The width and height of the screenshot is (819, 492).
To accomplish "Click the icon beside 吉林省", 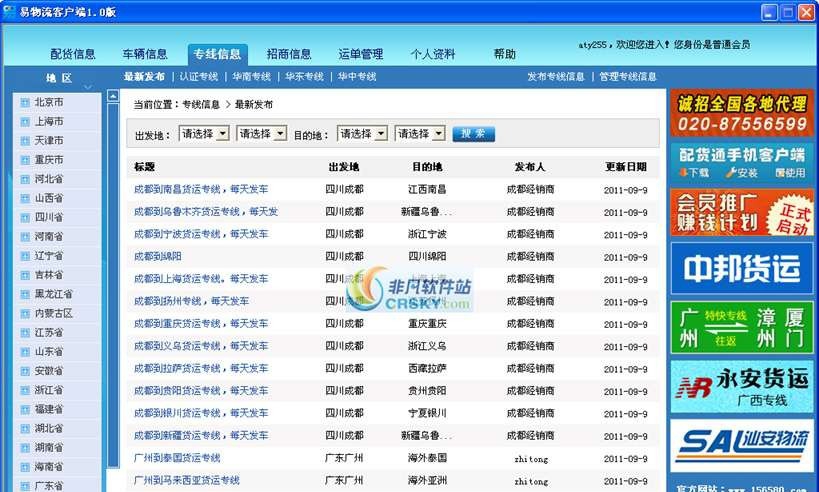I will 25,275.
